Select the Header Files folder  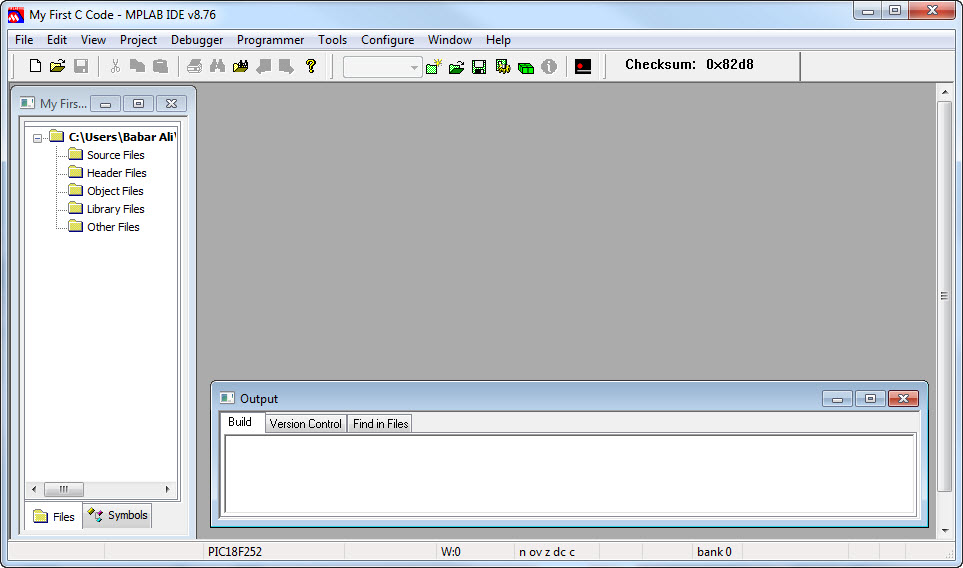pos(117,173)
